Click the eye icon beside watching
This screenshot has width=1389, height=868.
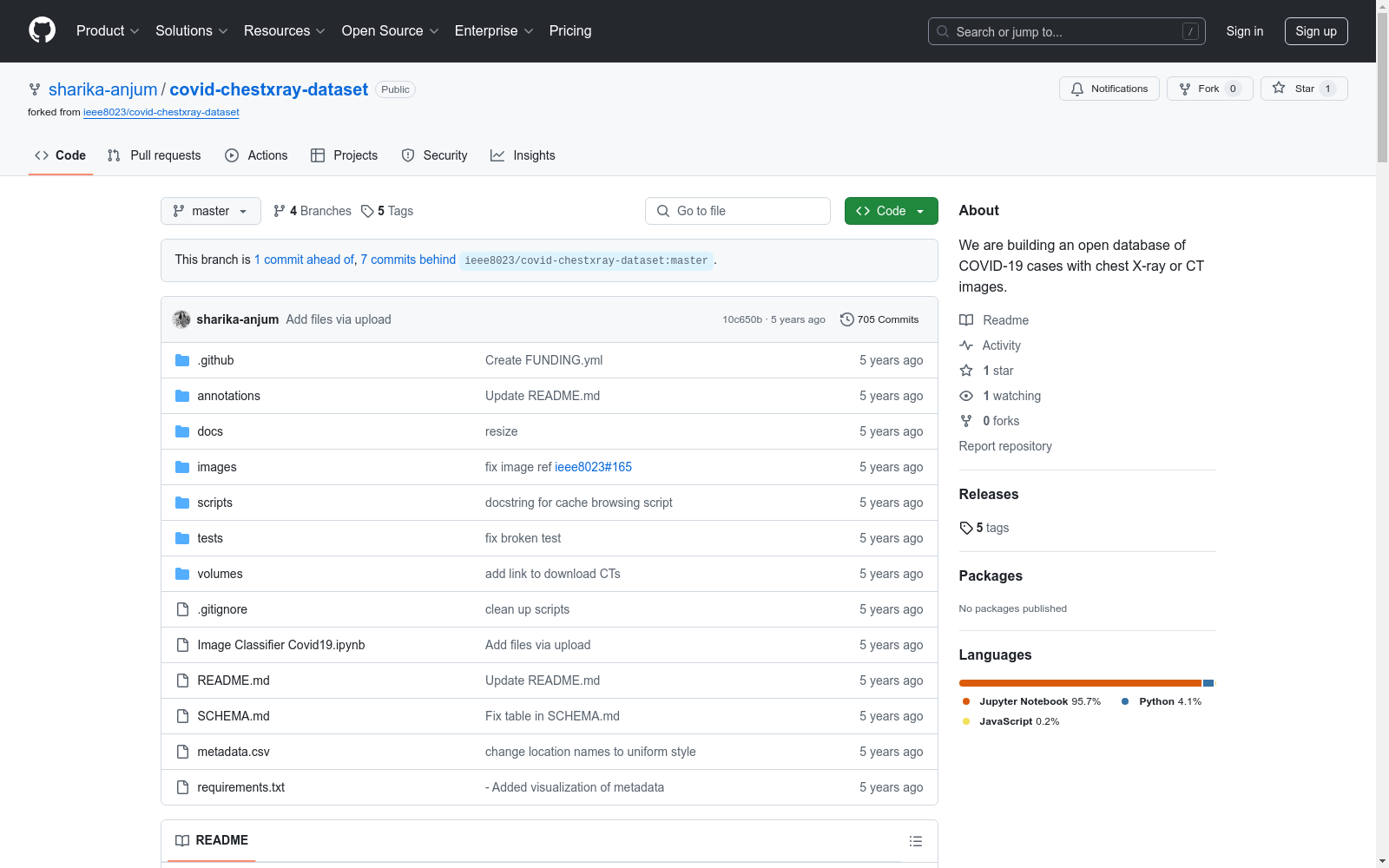click(966, 396)
